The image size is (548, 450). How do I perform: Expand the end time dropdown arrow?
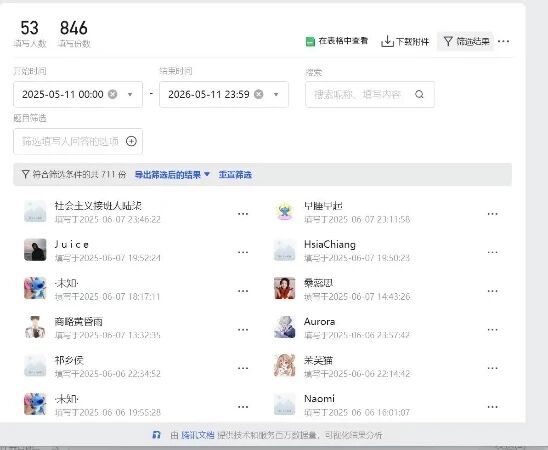[276, 94]
